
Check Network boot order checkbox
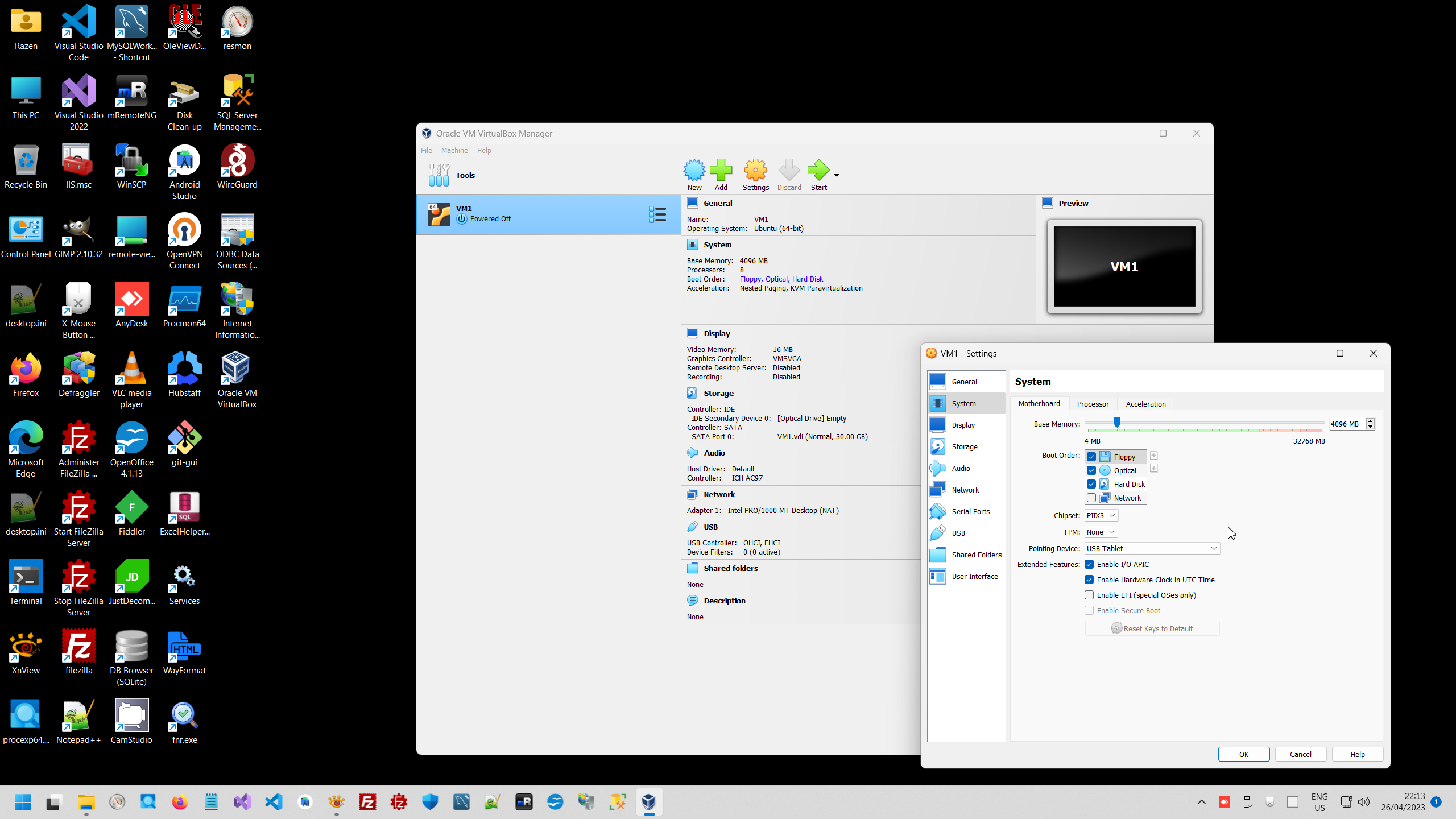1091,498
